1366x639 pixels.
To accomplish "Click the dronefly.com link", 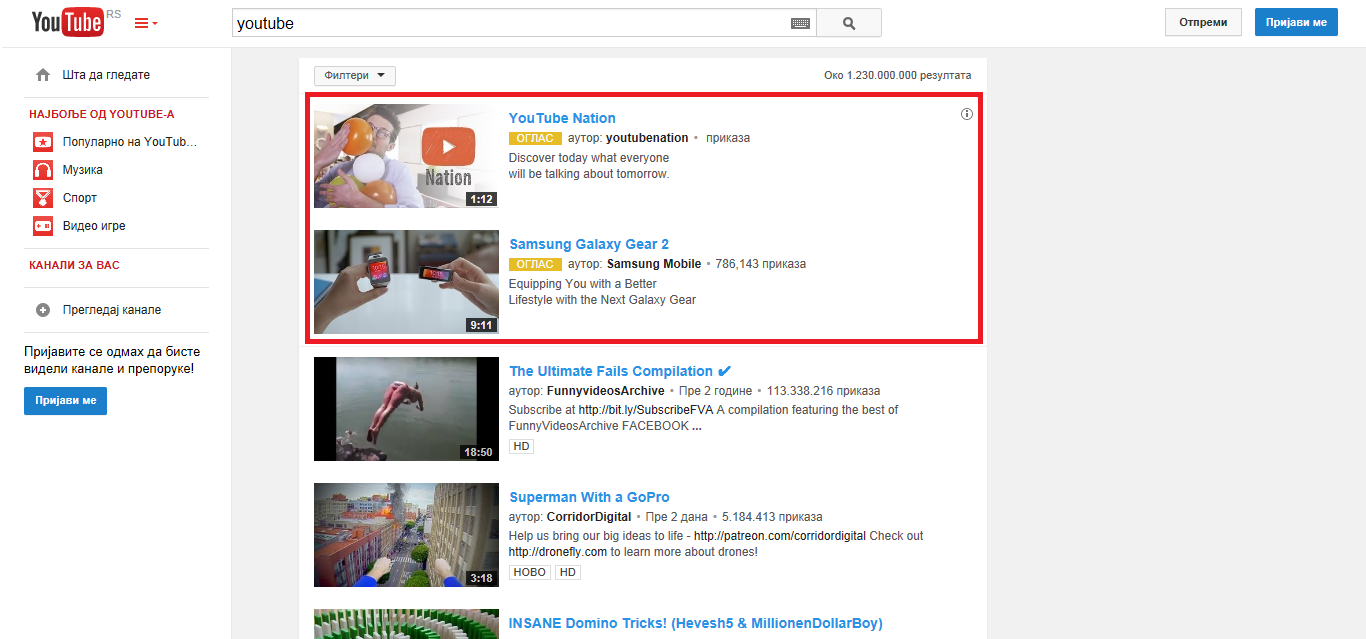I will tap(558, 552).
